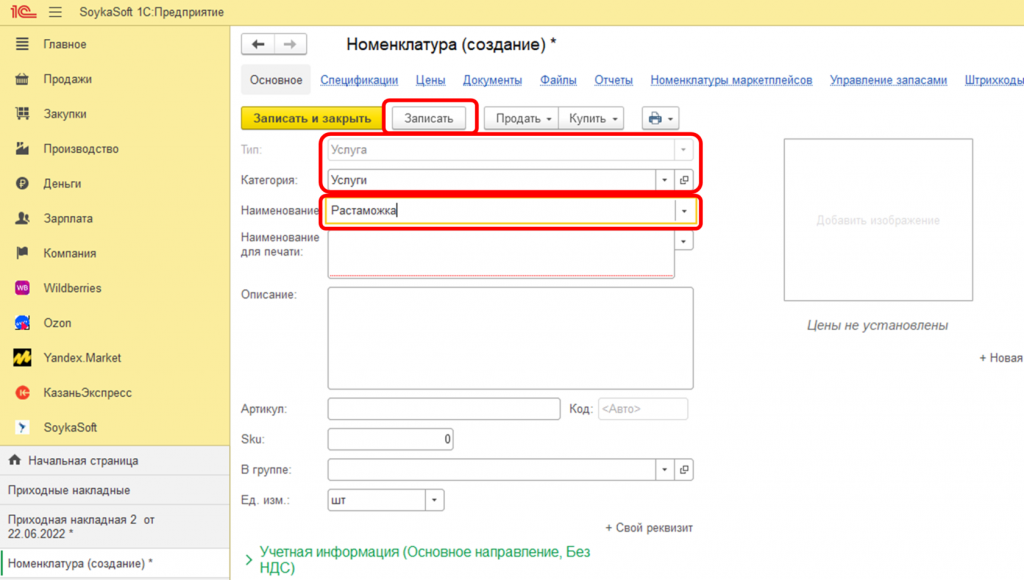Open the printer icon menu
This screenshot has width=1024, height=580.
click(x=660, y=118)
